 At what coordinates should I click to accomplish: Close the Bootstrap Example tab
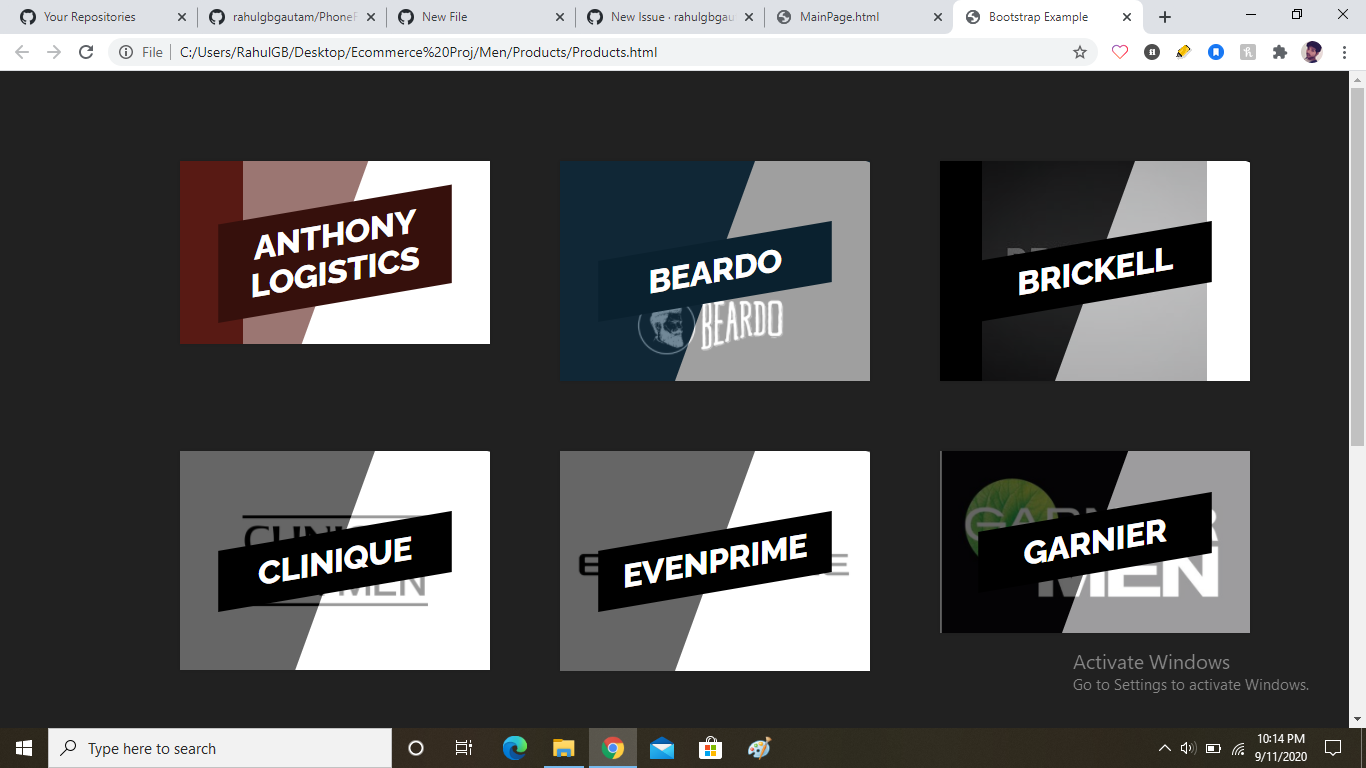coord(1127,17)
